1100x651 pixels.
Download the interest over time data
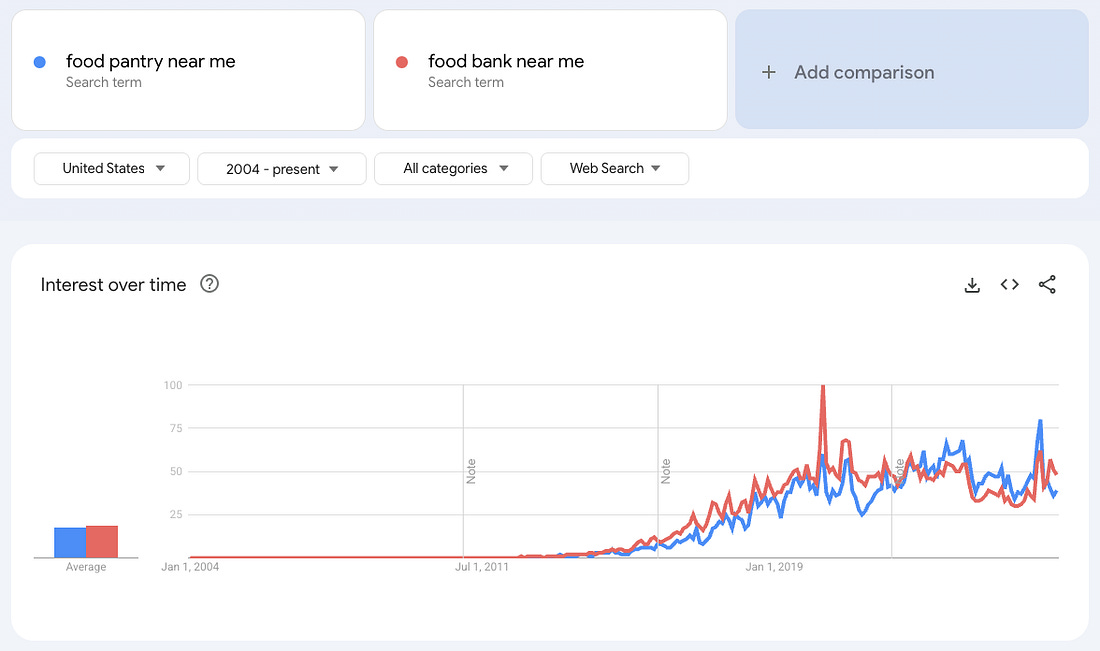pyautogui.click(x=972, y=285)
